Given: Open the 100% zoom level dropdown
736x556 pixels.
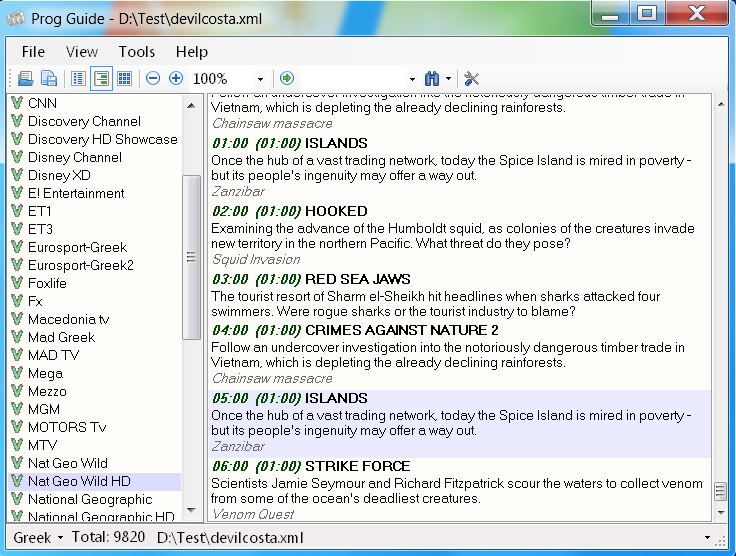Looking at the screenshot, I should 261,79.
